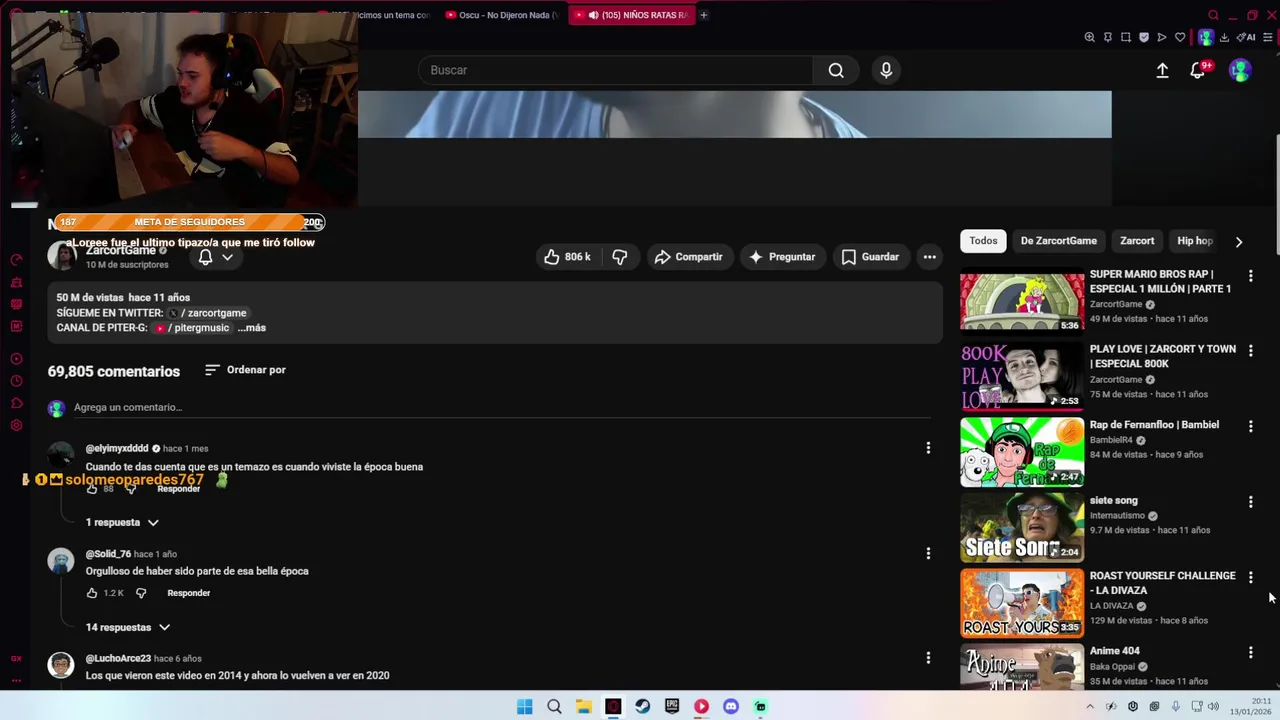Viewport: 1280px width, 720px height.
Task: Like the @Solid_76 comment
Action: 92,593
